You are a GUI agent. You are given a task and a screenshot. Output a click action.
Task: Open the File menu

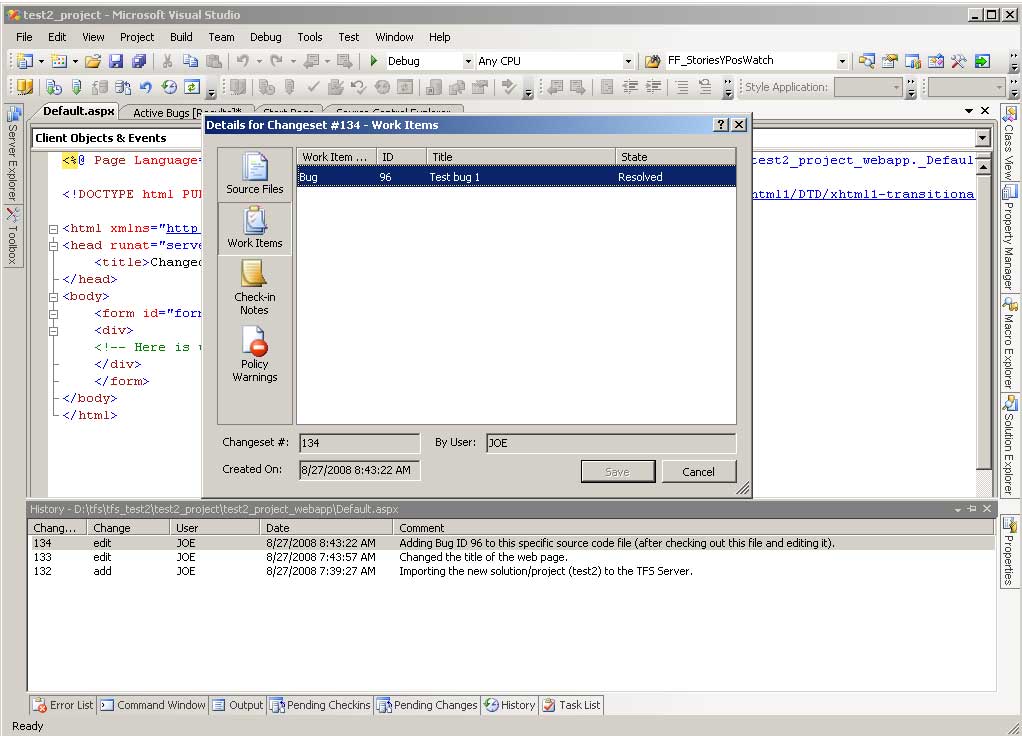pyautogui.click(x=24, y=37)
